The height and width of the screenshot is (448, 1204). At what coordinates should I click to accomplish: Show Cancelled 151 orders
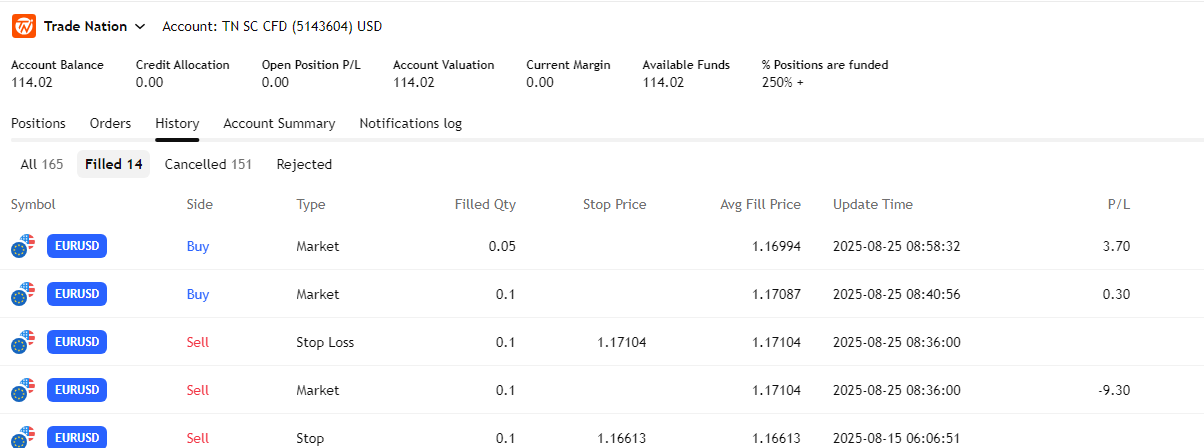coord(208,164)
